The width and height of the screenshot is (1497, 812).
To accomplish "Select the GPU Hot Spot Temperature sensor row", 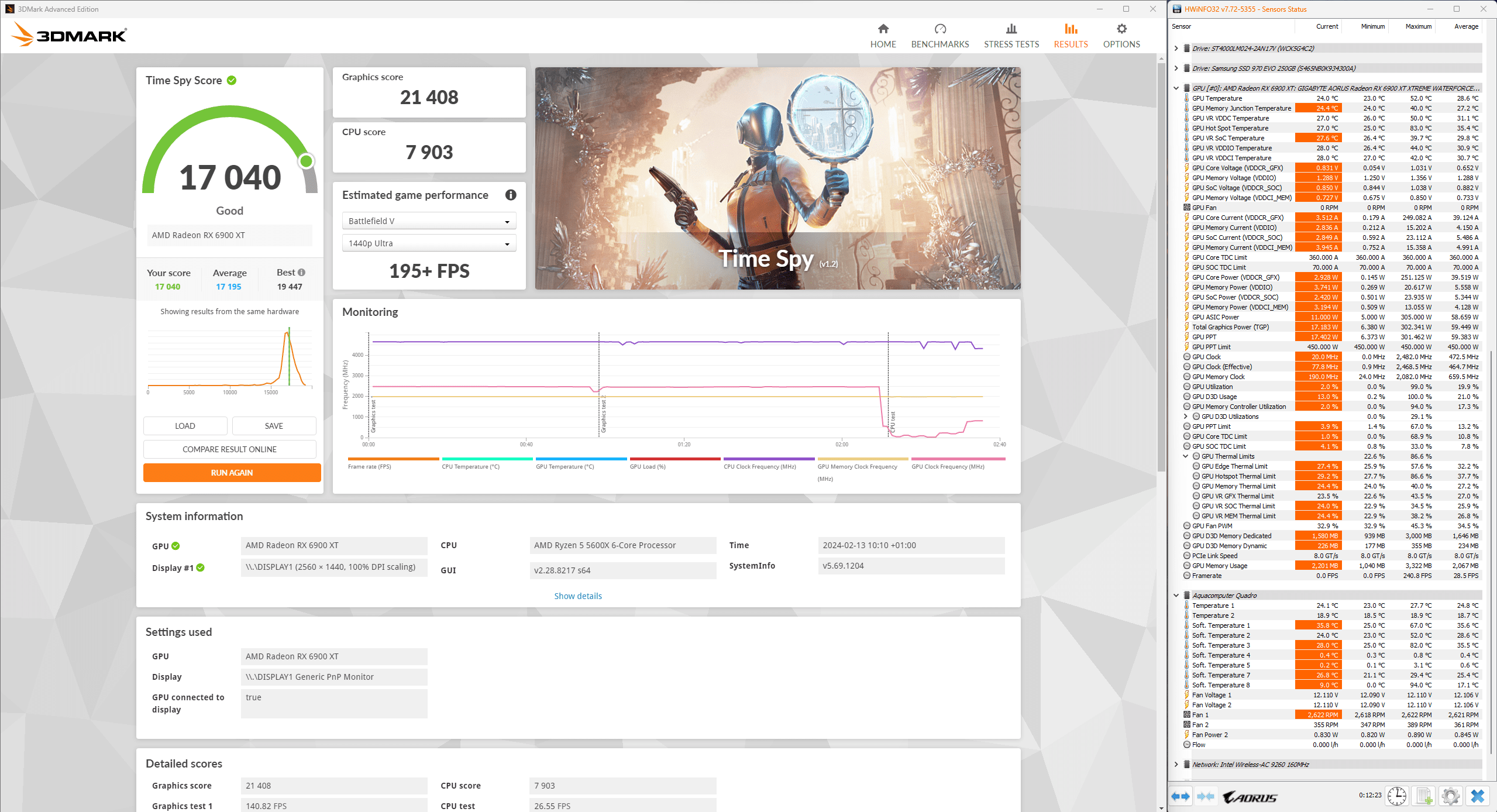I will [1332, 128].
